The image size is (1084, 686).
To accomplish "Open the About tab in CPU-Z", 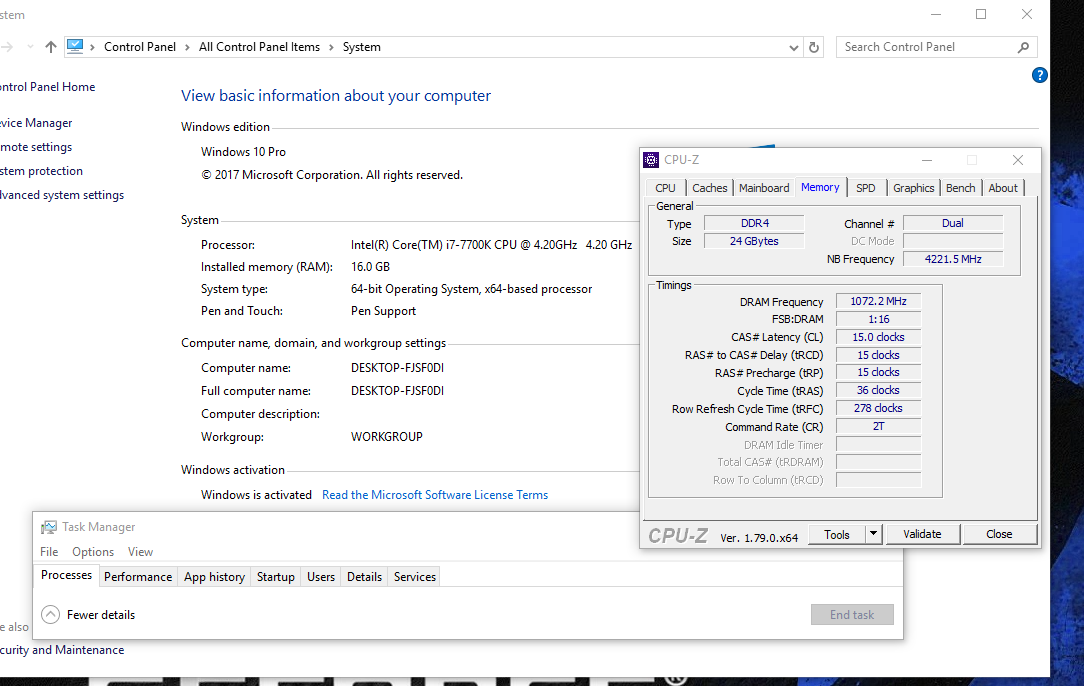I will pos(1002,188).
